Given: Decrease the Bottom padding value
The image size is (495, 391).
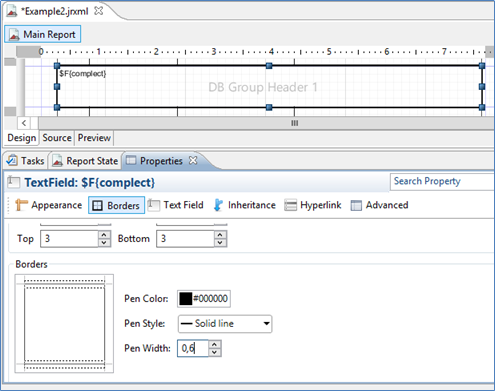Looking at the screenshot, I should point(220,243).
